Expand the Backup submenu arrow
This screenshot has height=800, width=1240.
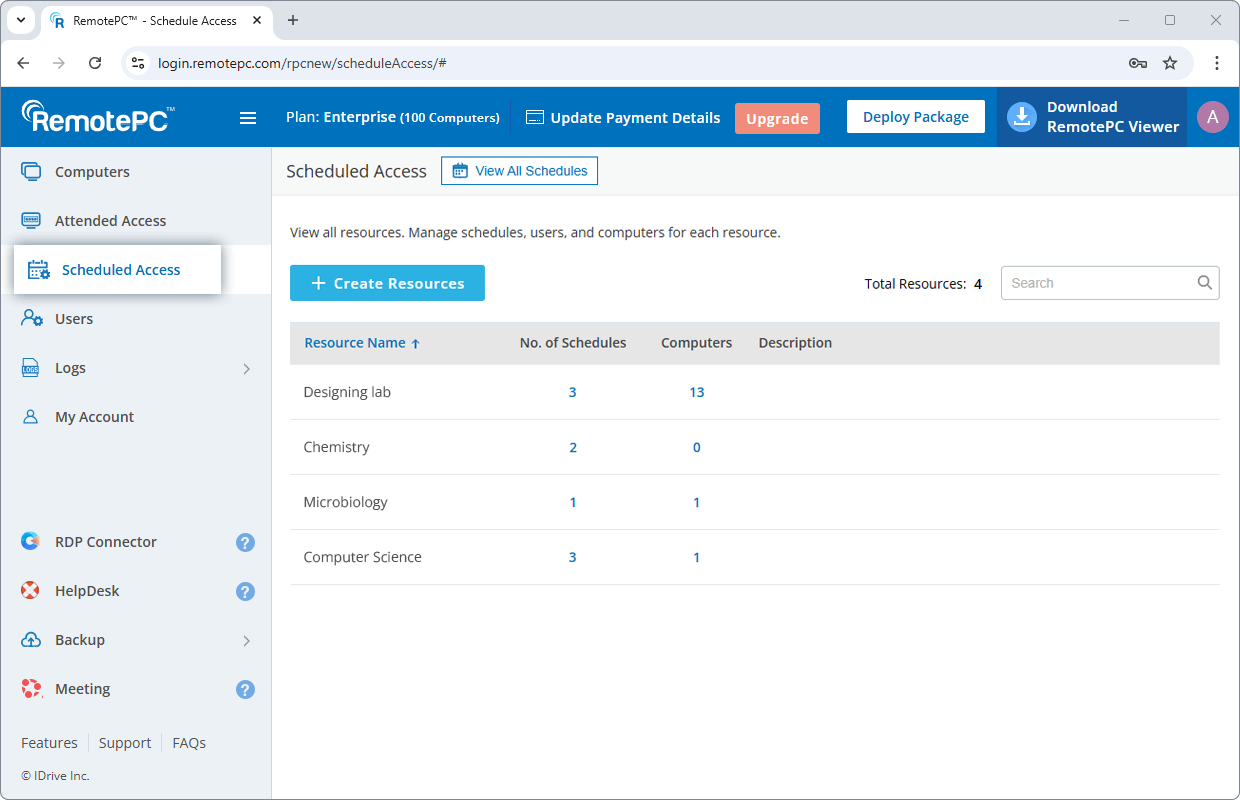click(x=246, y=641)
